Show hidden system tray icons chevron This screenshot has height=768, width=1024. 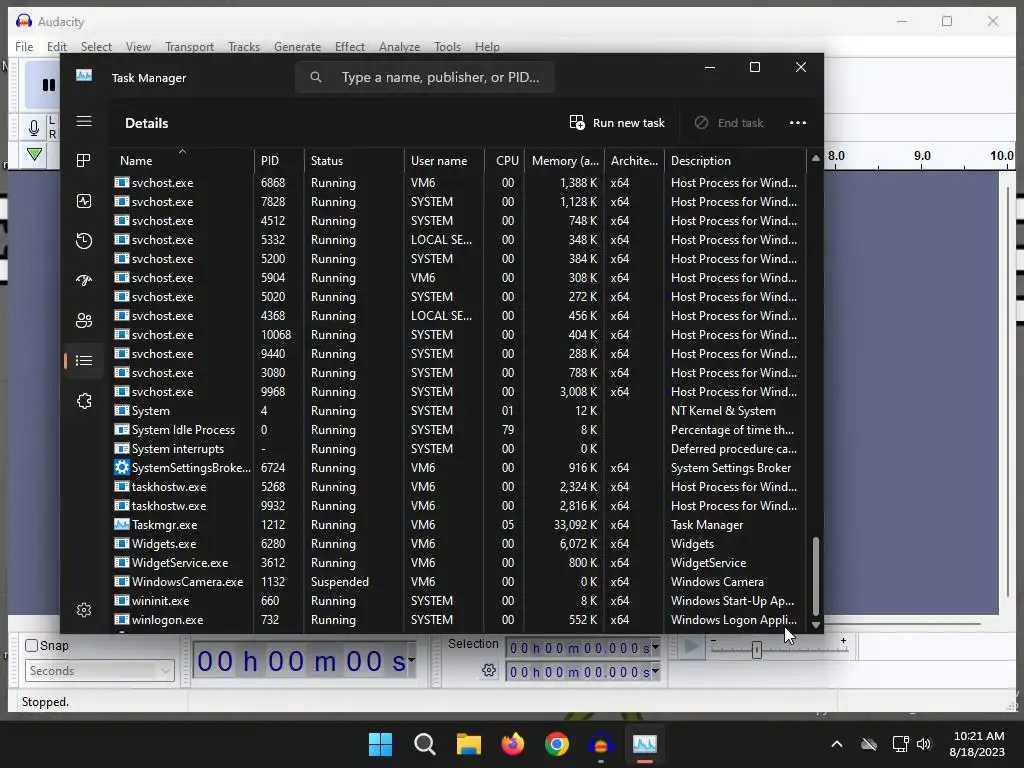click(837, 744)
